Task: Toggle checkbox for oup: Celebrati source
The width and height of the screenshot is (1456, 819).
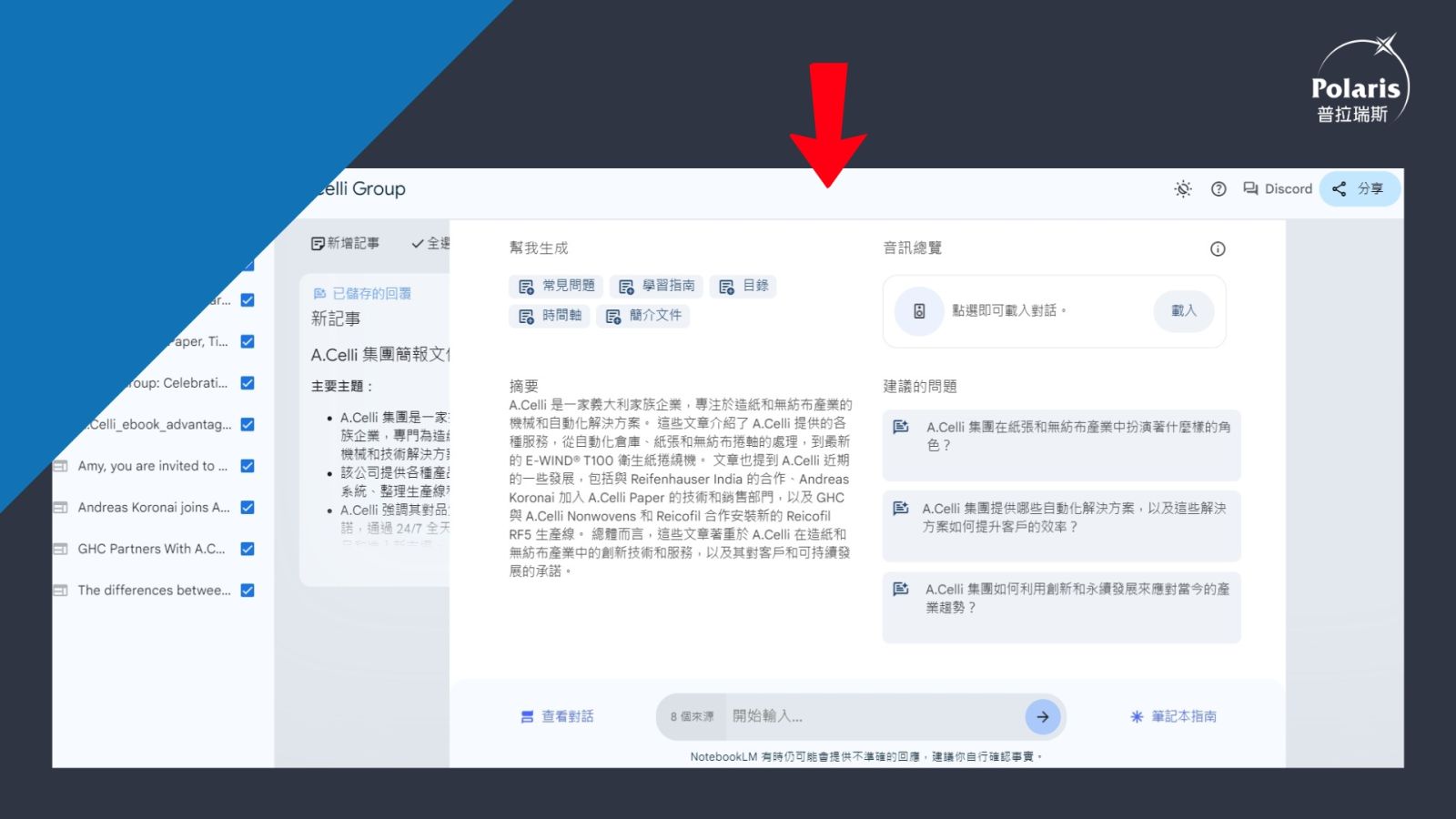Action: coord(248,383)
